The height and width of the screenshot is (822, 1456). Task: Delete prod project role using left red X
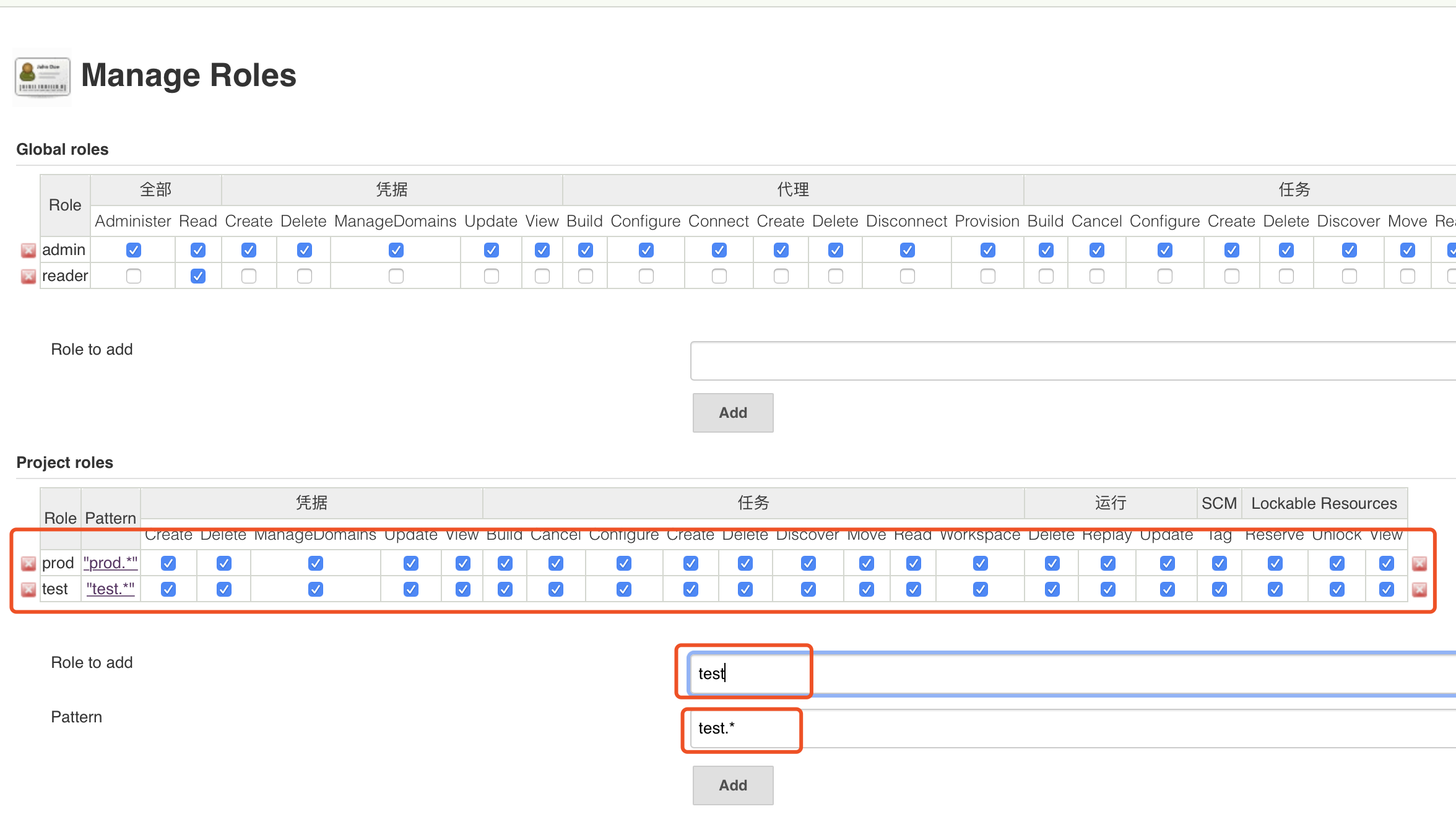[28, 563]
